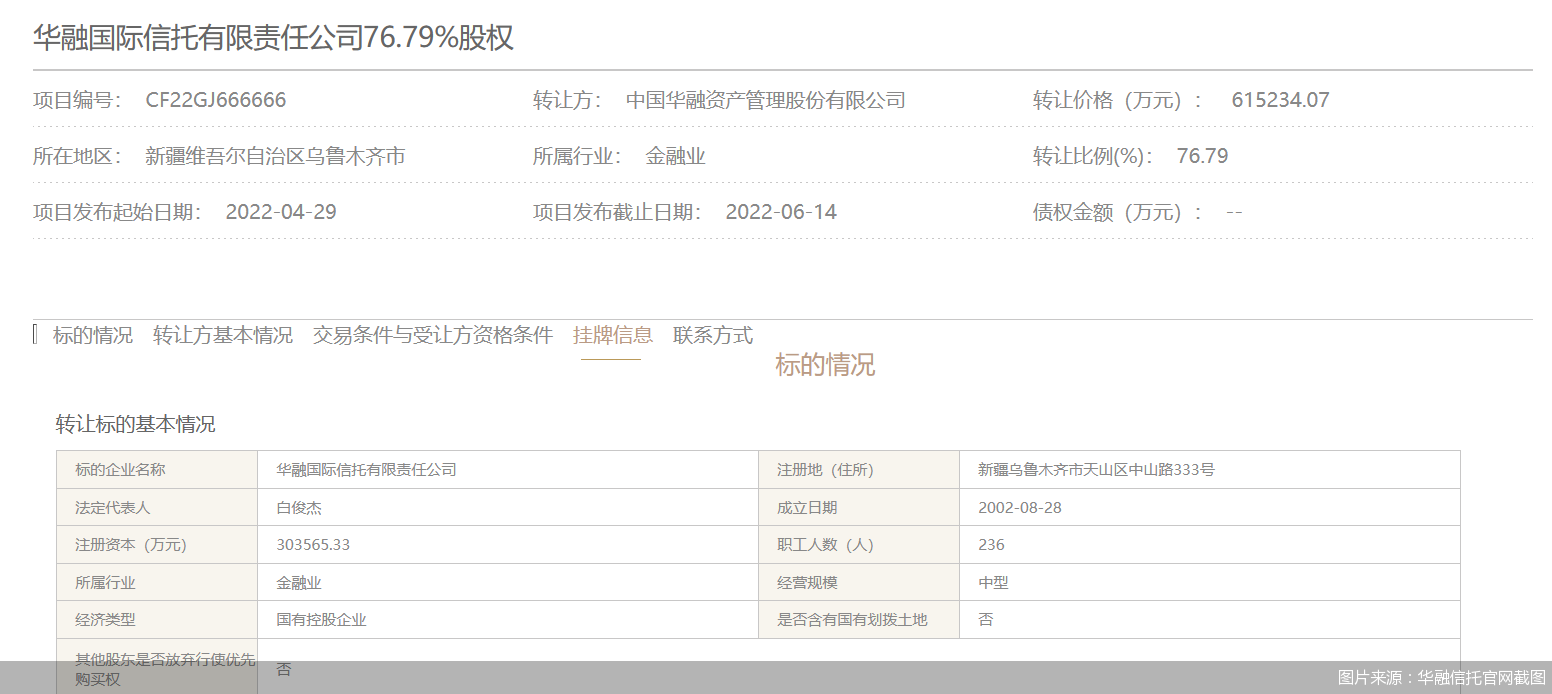Click 法定代表人 label cell
Viewport: 1552px width, 694px height.
pos(157,507)
